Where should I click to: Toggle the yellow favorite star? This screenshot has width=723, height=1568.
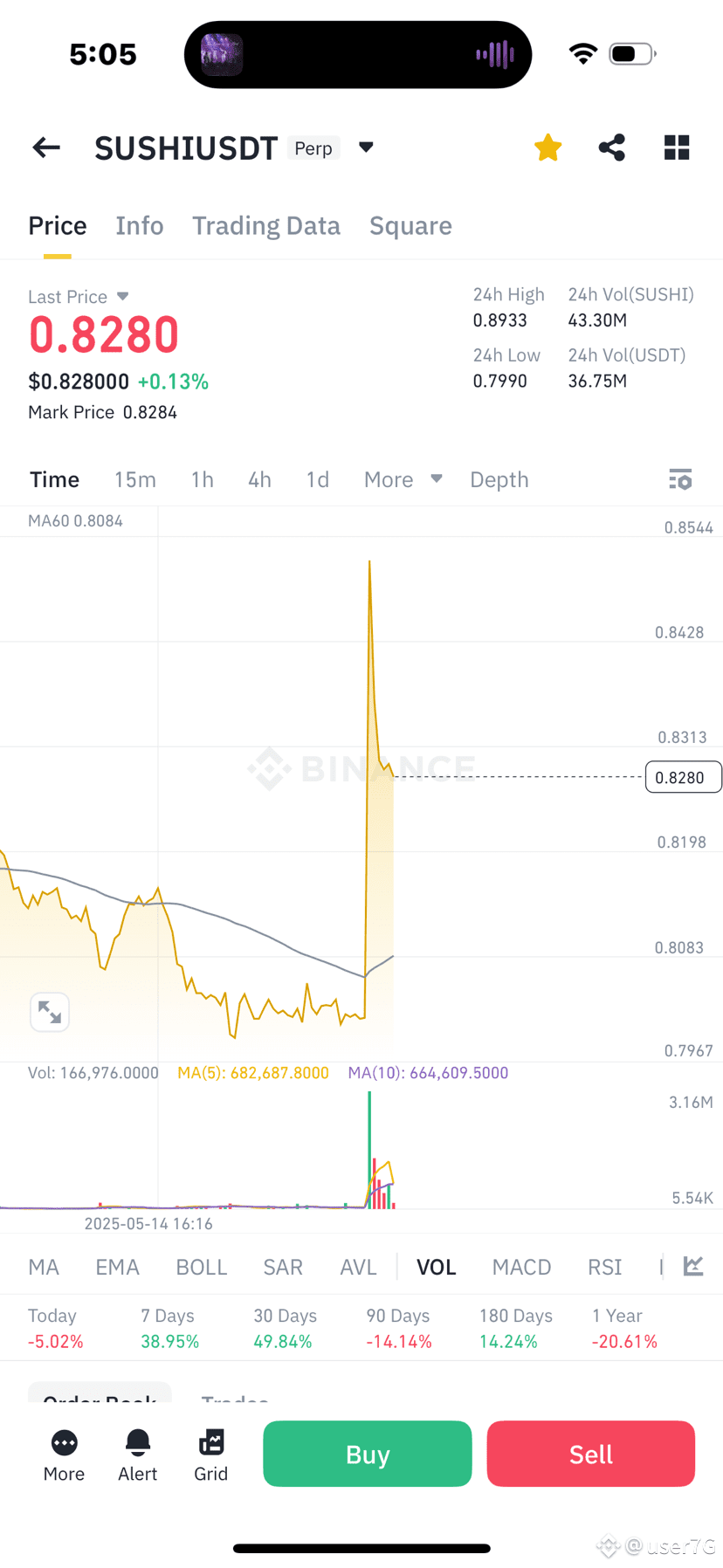(548, 148)
